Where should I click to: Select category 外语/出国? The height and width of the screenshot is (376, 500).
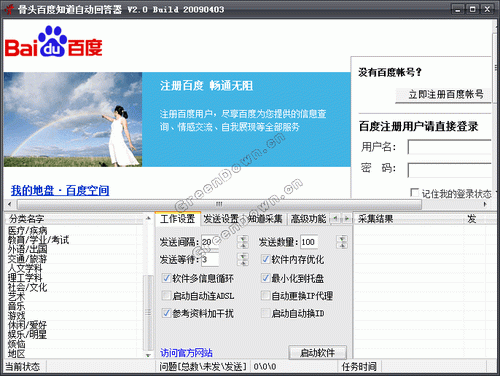(28, 249)
